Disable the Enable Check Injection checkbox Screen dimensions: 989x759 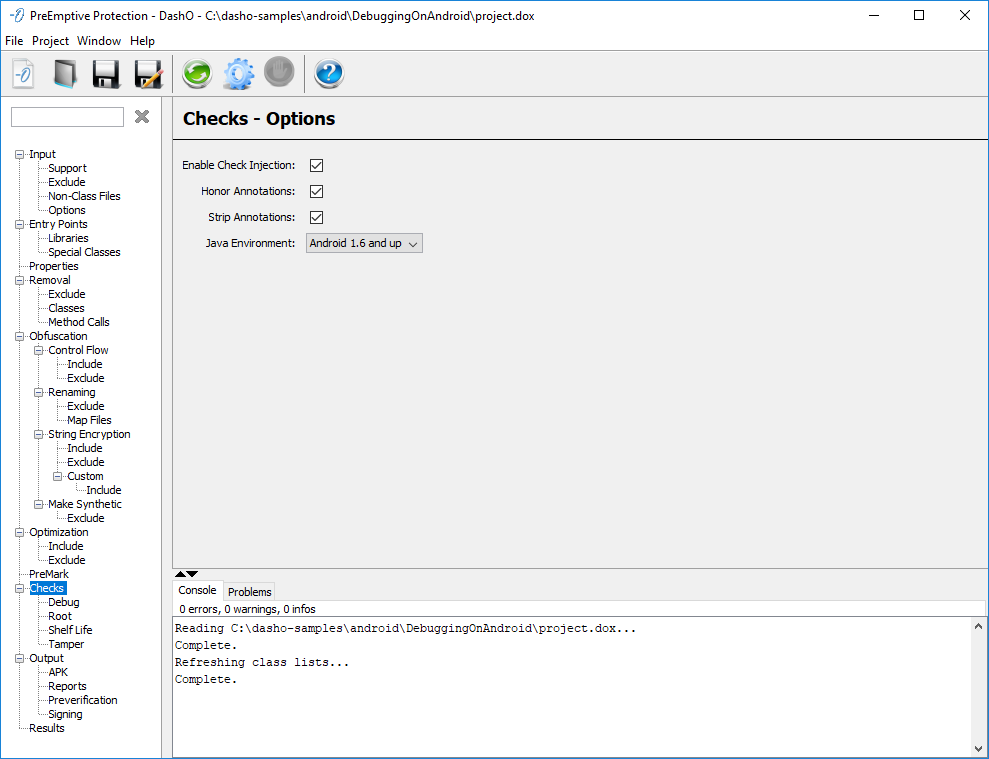[x=316, y=165]
